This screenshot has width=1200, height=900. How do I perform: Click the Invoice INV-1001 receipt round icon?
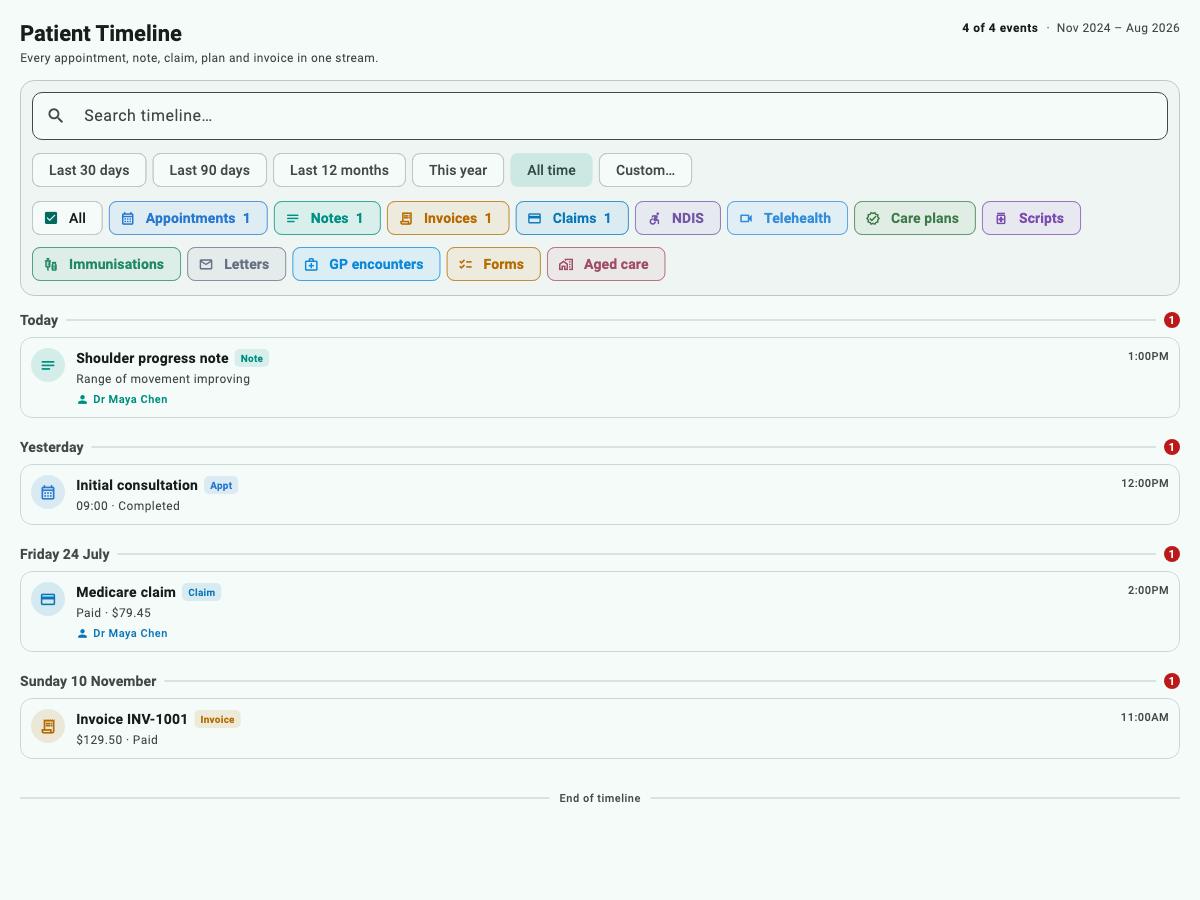(48, 726)
